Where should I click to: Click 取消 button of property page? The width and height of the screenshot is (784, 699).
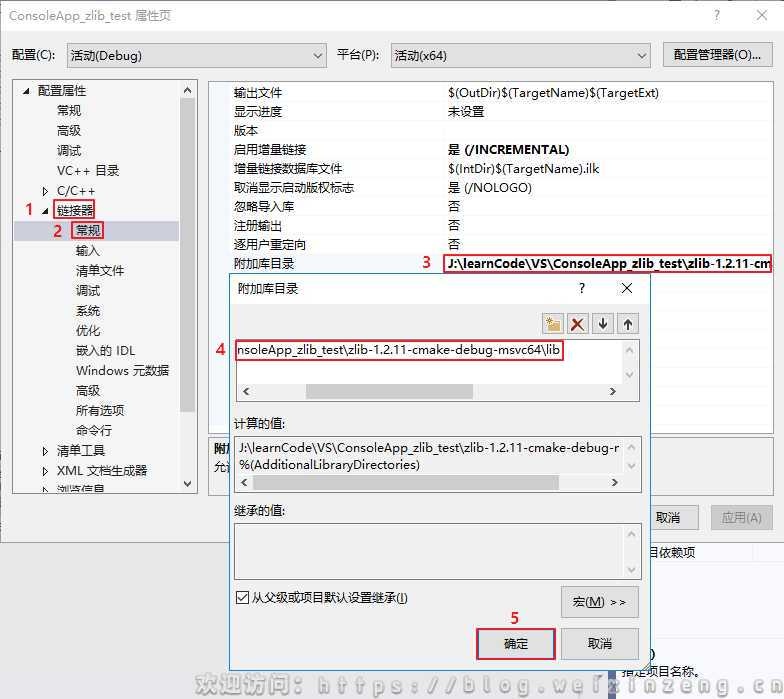(668, 518)
